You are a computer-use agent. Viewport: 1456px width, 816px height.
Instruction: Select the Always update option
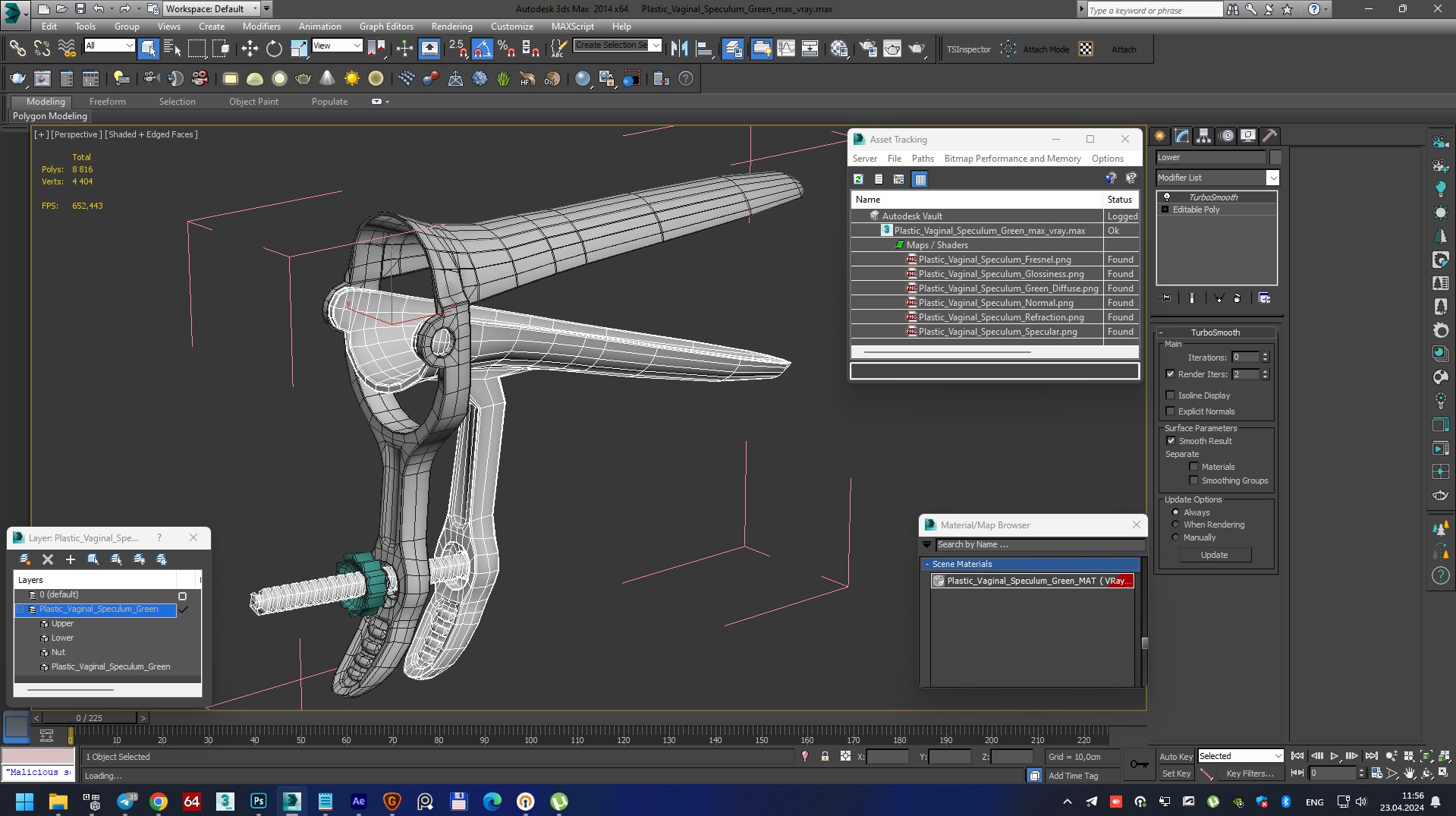tap(1176, 512)
